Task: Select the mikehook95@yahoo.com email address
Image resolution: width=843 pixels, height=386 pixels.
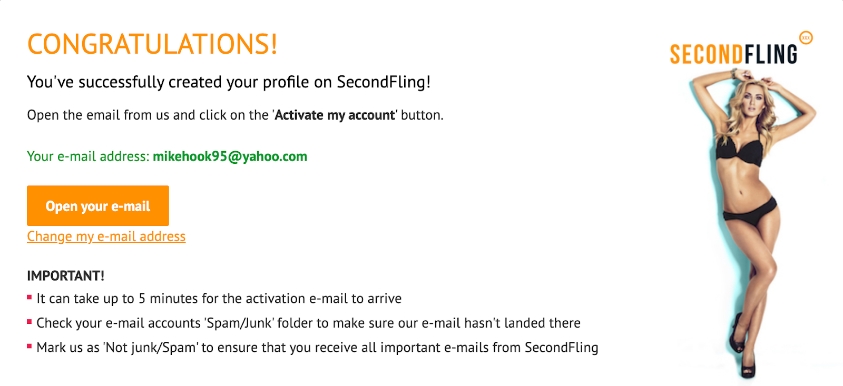Action: click(230, 157)
